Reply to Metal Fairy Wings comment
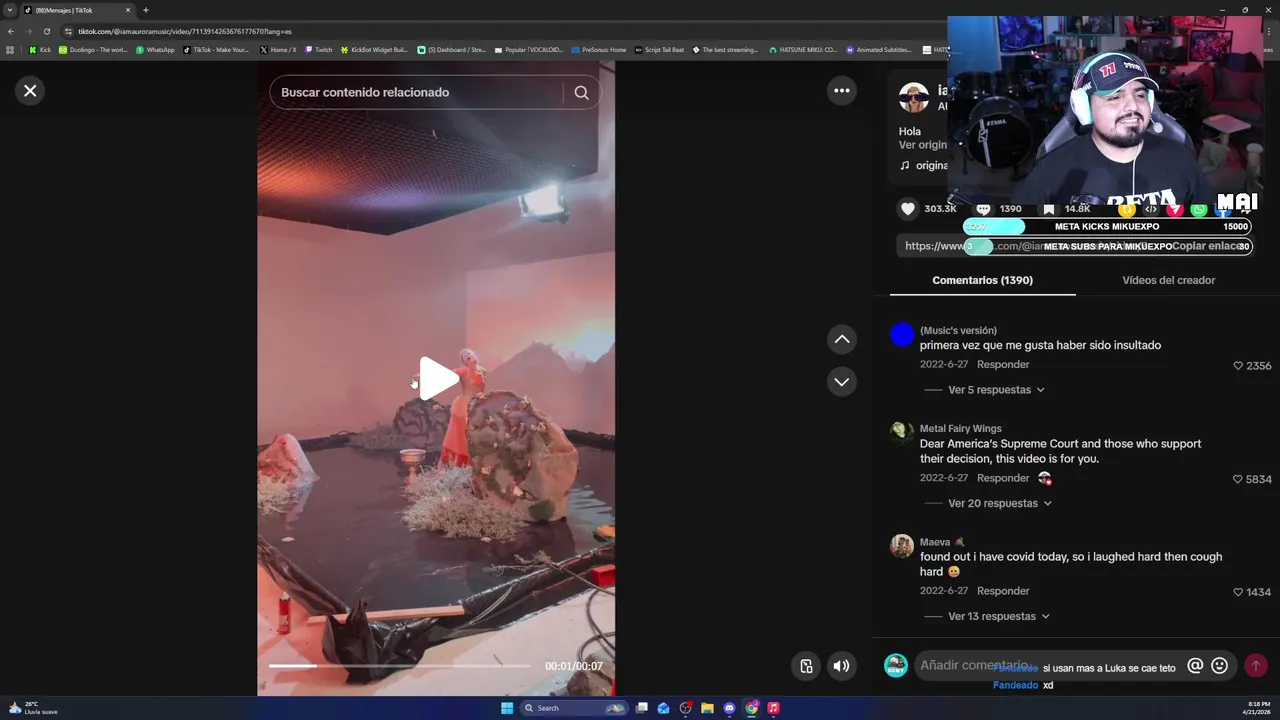This screenshot has width=1280, height=720. coord(1003,479)
